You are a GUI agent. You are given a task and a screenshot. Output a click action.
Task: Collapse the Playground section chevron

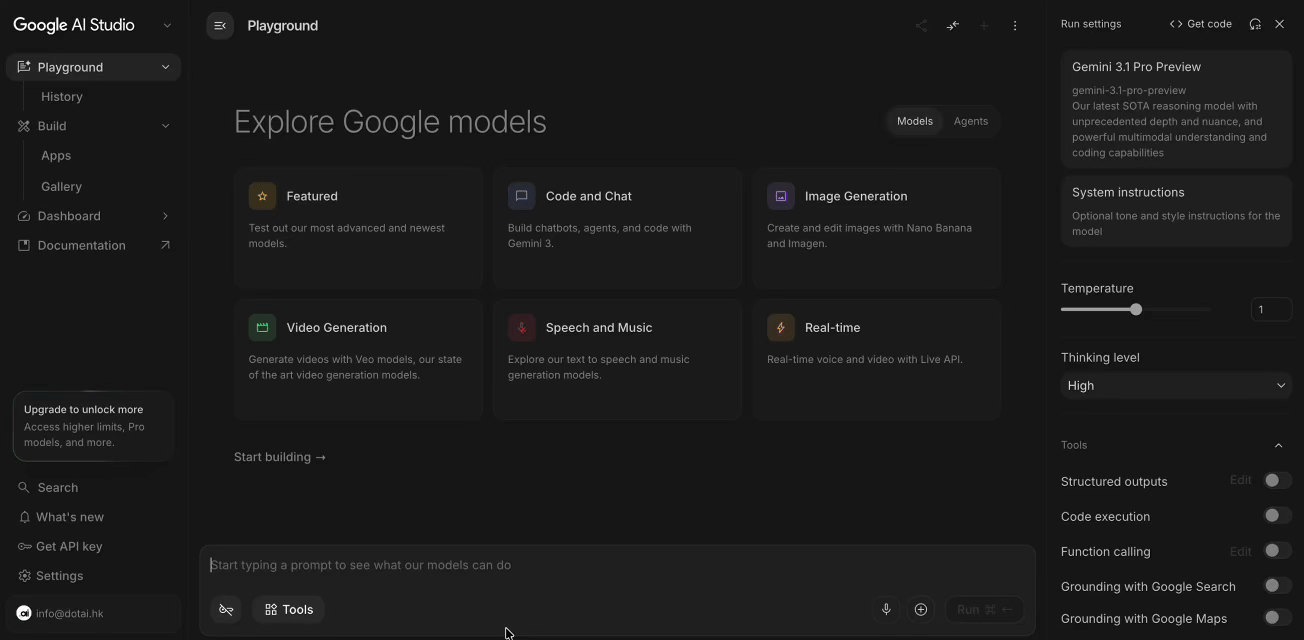pos(165,67)
